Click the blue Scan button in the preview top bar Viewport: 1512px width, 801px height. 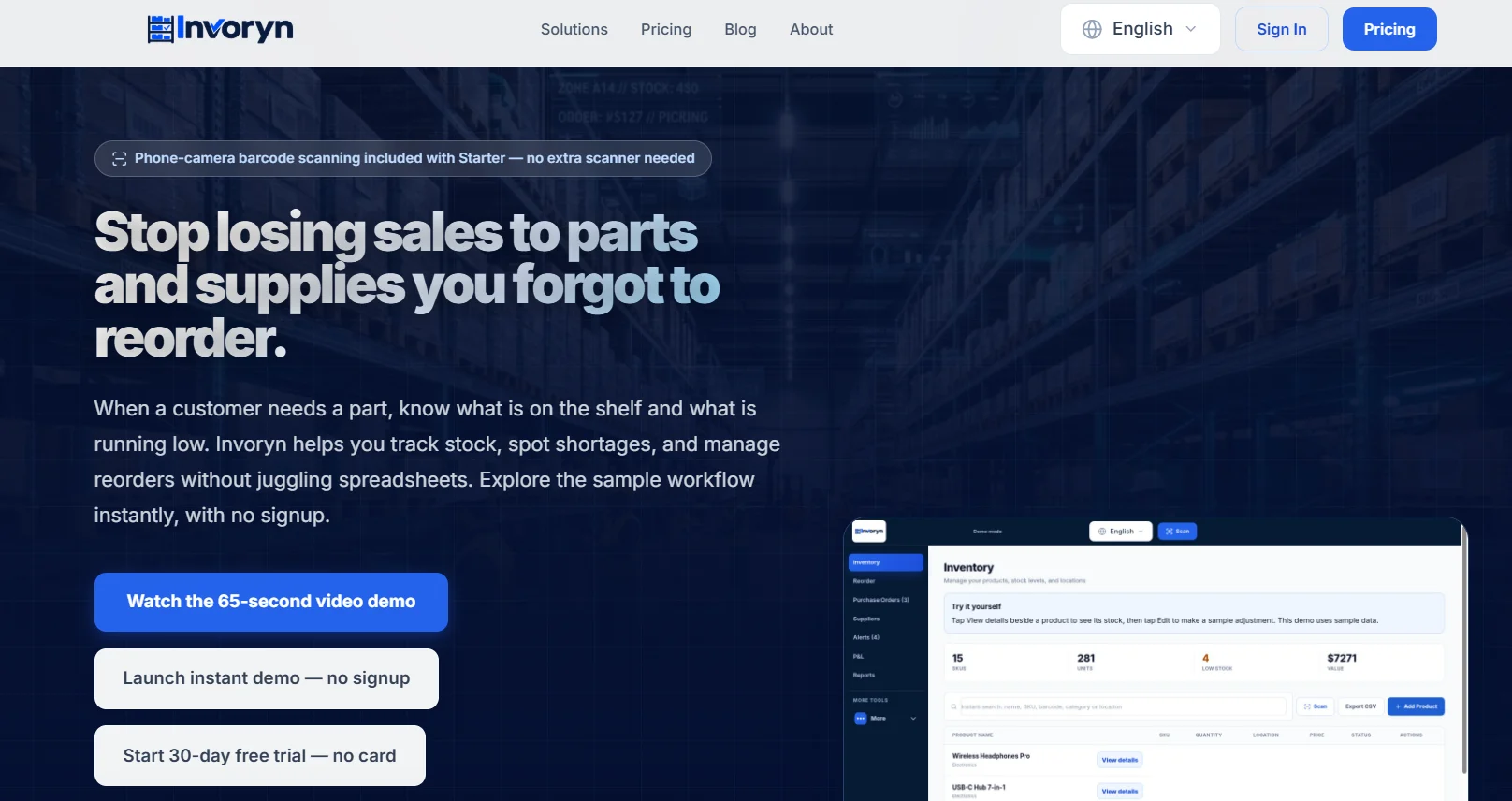tap(1178, 532)
